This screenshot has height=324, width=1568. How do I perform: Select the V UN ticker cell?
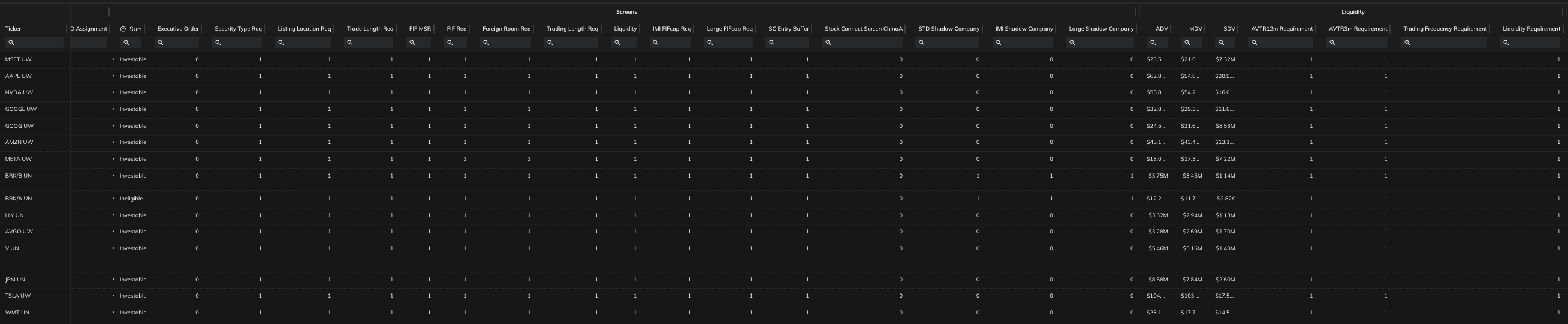[x=12, y=248]
